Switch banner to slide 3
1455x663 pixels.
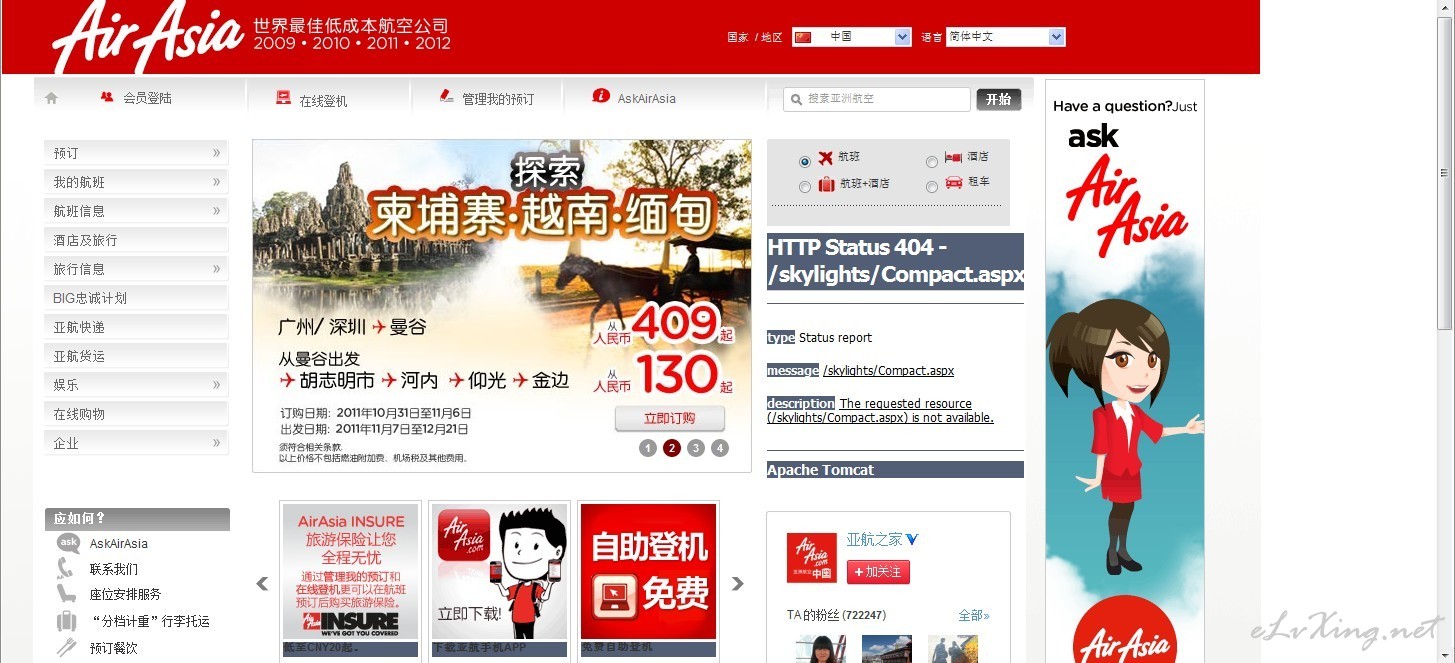click(696, 448)
